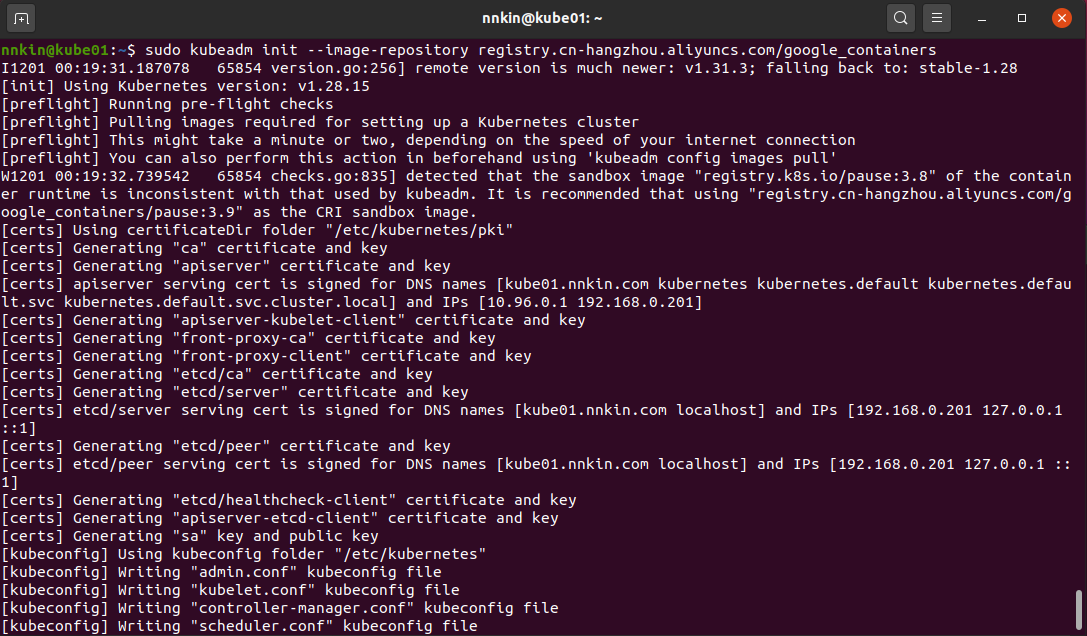This screenshot has width=1087, height=636.
Task: Maximize the terminal window
Action: [x=1022, y=18]
